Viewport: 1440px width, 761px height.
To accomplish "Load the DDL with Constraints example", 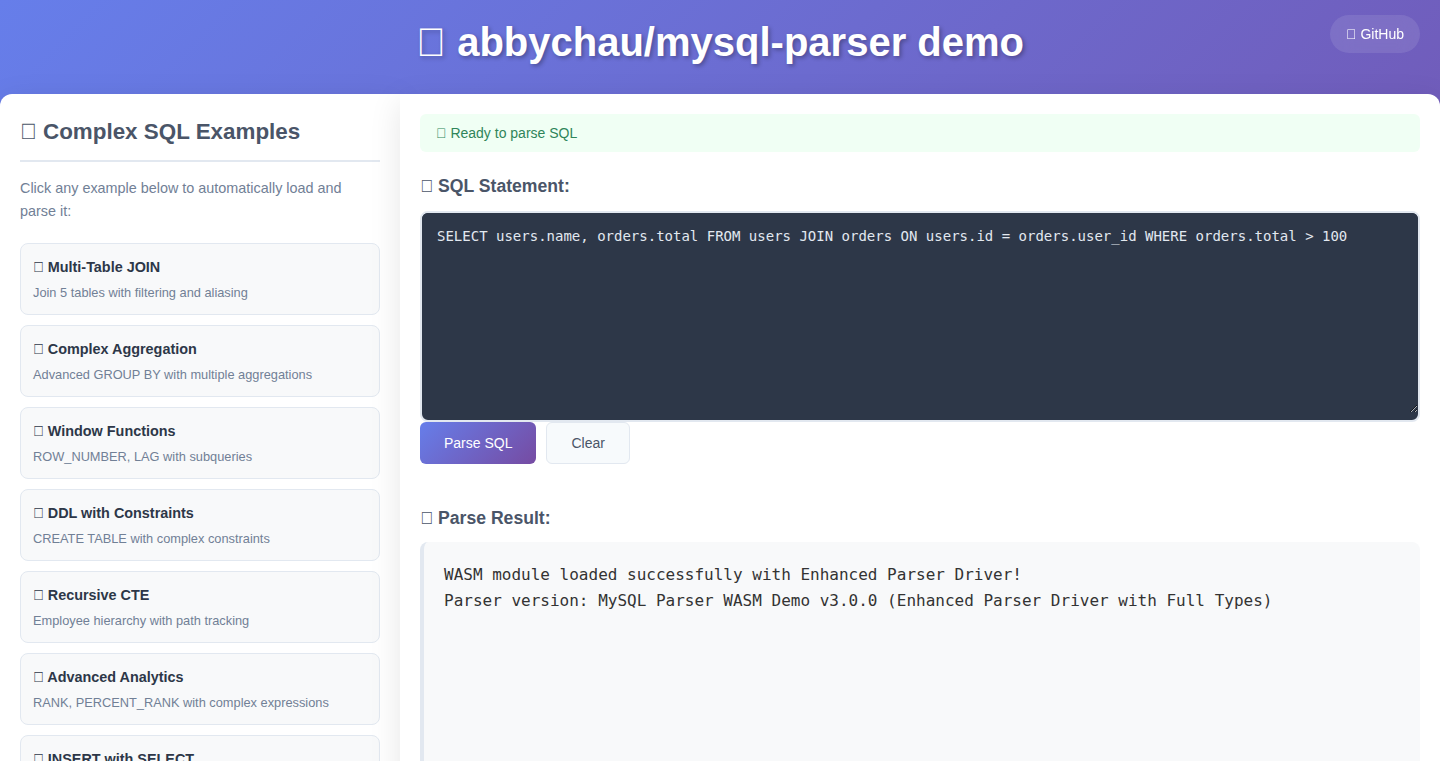I will point(200,525).
